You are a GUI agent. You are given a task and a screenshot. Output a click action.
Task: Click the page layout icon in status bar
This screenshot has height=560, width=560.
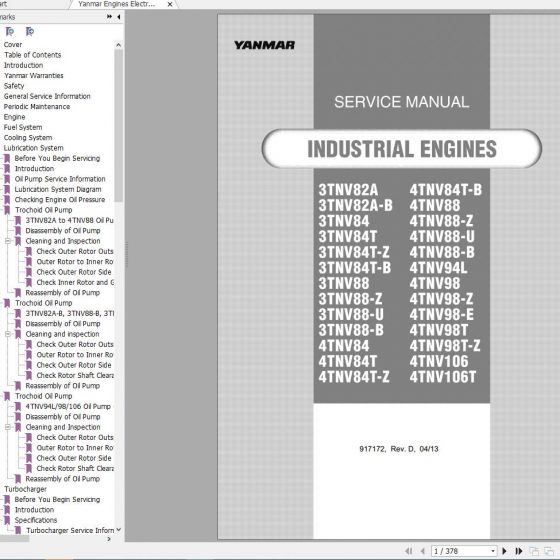point(534,551)
